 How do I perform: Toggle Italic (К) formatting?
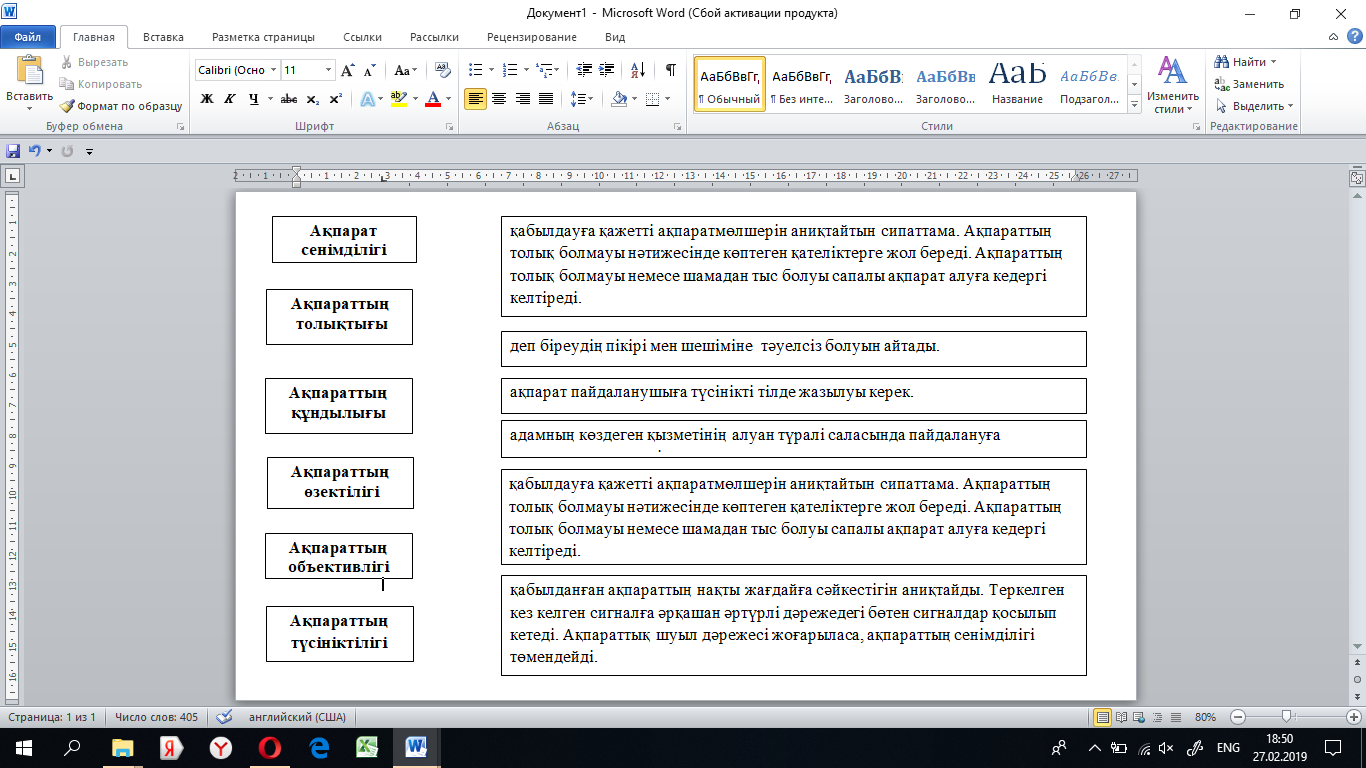[x=230, y=99]
